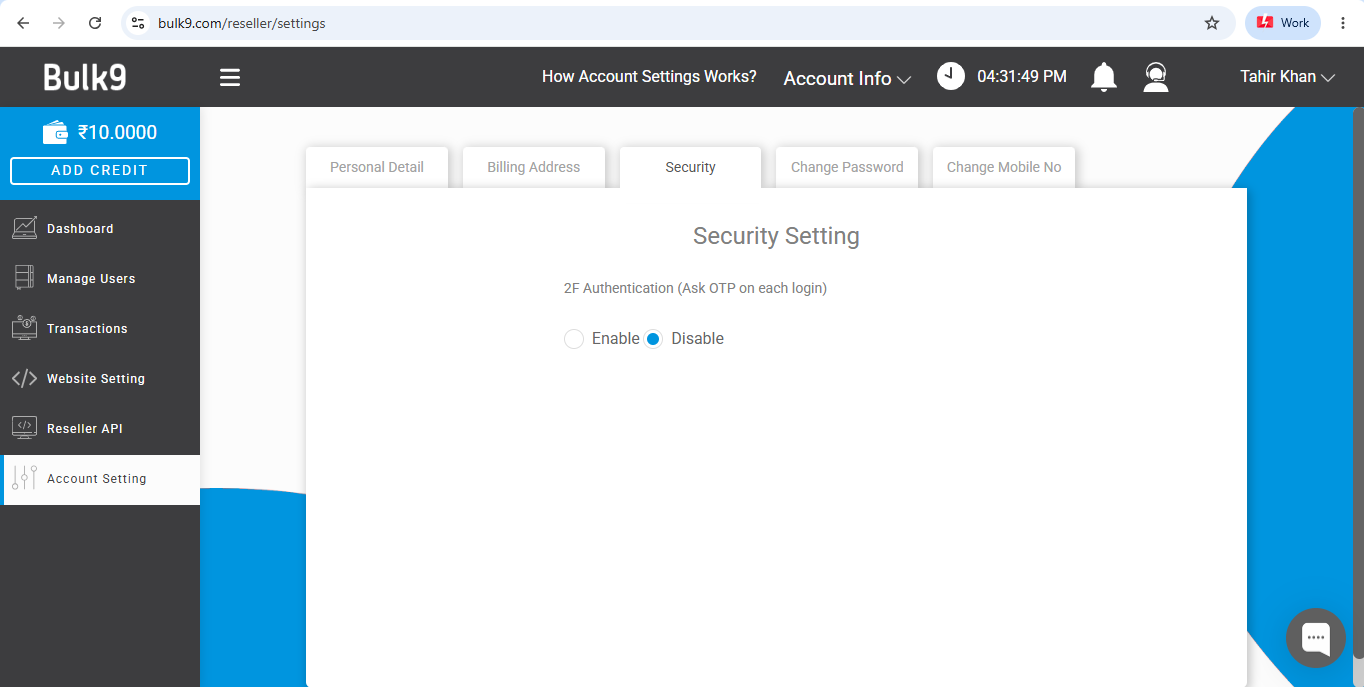Open the notifications bell
This screenshot has height=687, width=1364.
coord(1104,77)
